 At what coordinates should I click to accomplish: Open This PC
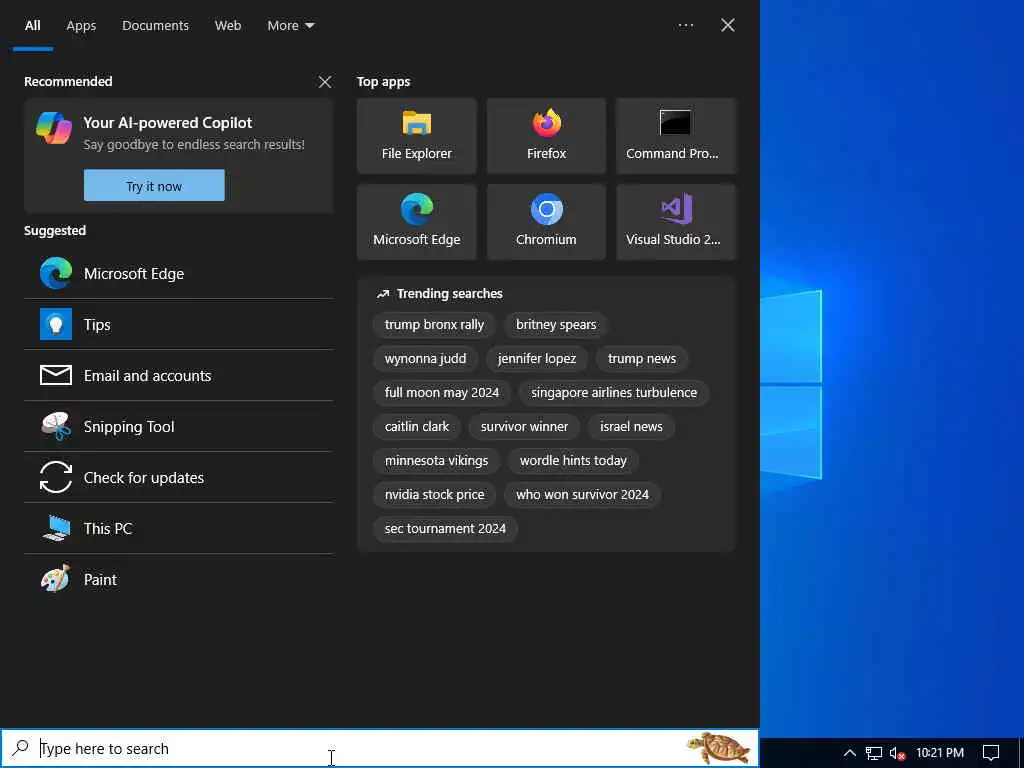click(x=178, y=528)
